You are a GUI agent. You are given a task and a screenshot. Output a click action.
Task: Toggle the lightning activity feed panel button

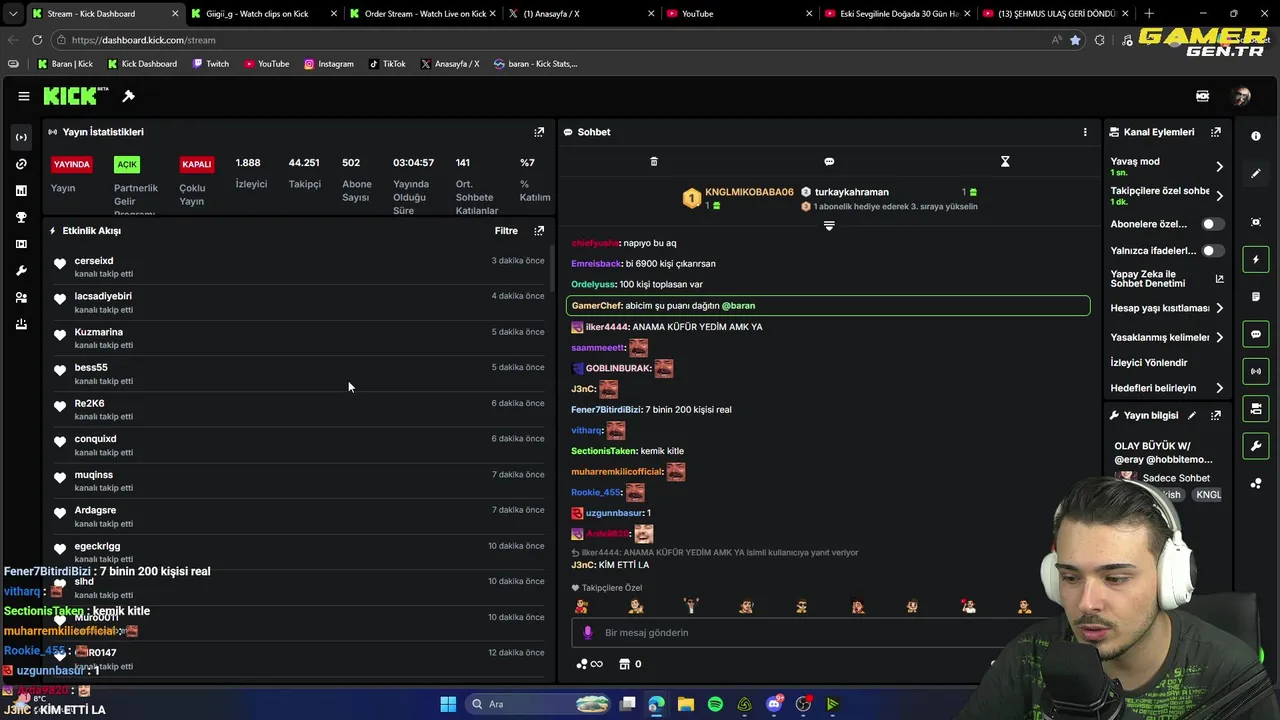click(1256, 260)
